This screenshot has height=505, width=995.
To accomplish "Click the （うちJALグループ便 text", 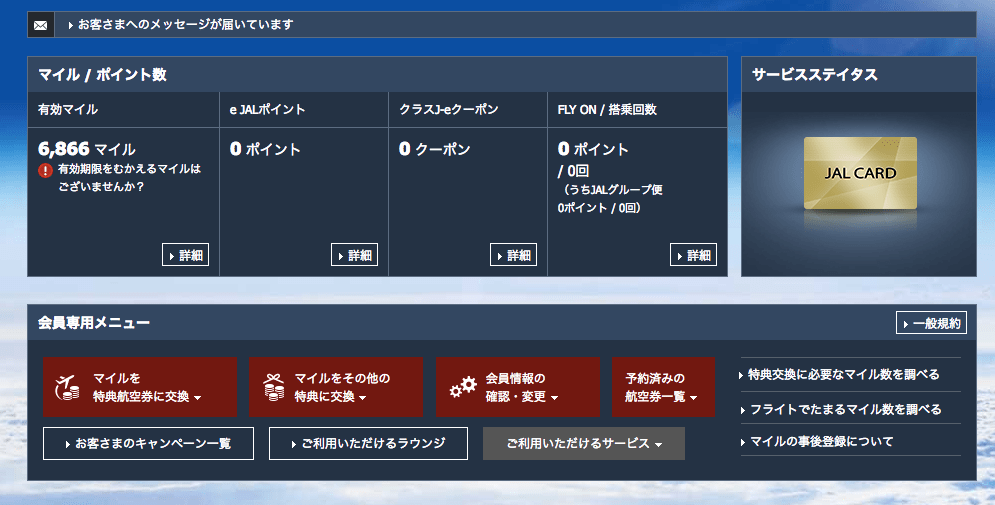I will (612, 190).
